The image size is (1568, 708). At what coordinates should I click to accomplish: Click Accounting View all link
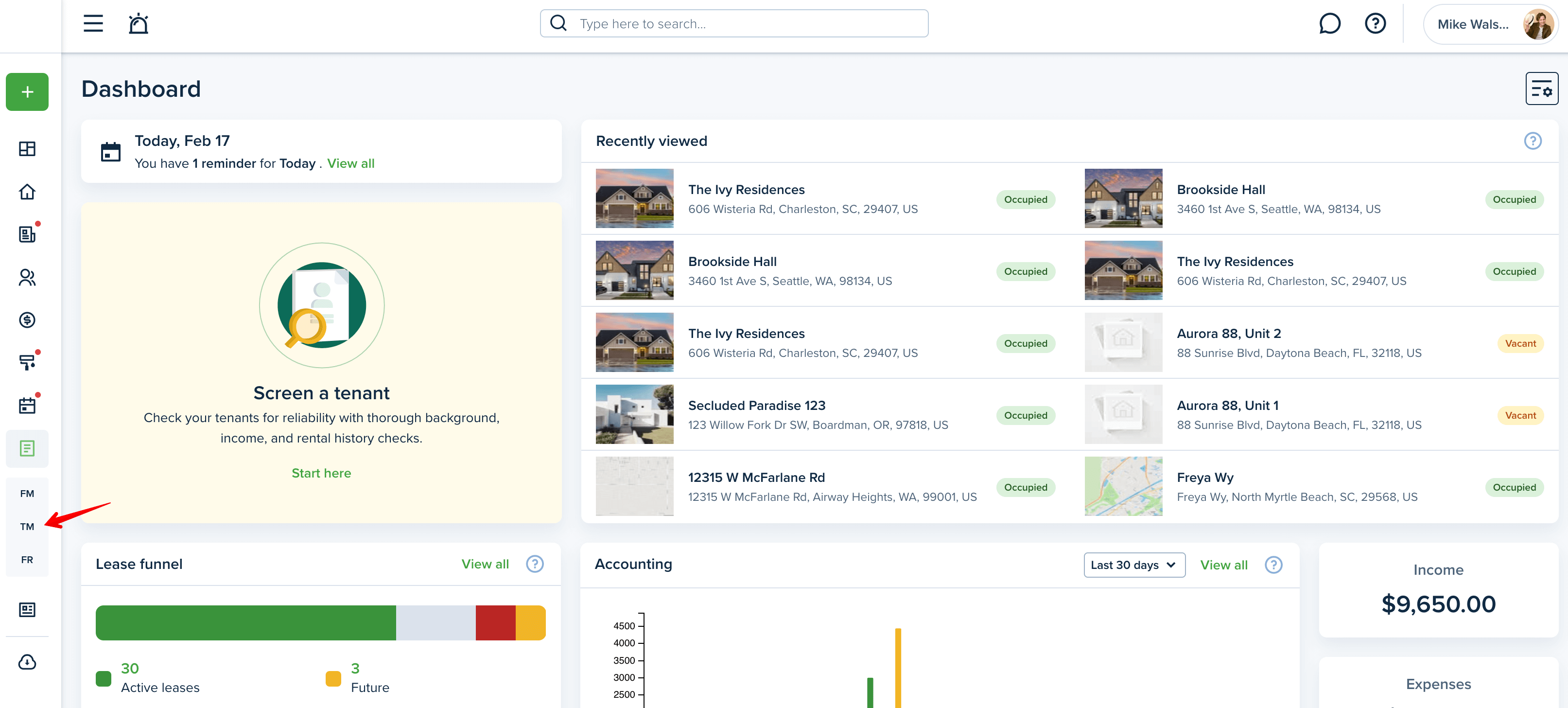pyautogui.click(x=1223, y=565)
